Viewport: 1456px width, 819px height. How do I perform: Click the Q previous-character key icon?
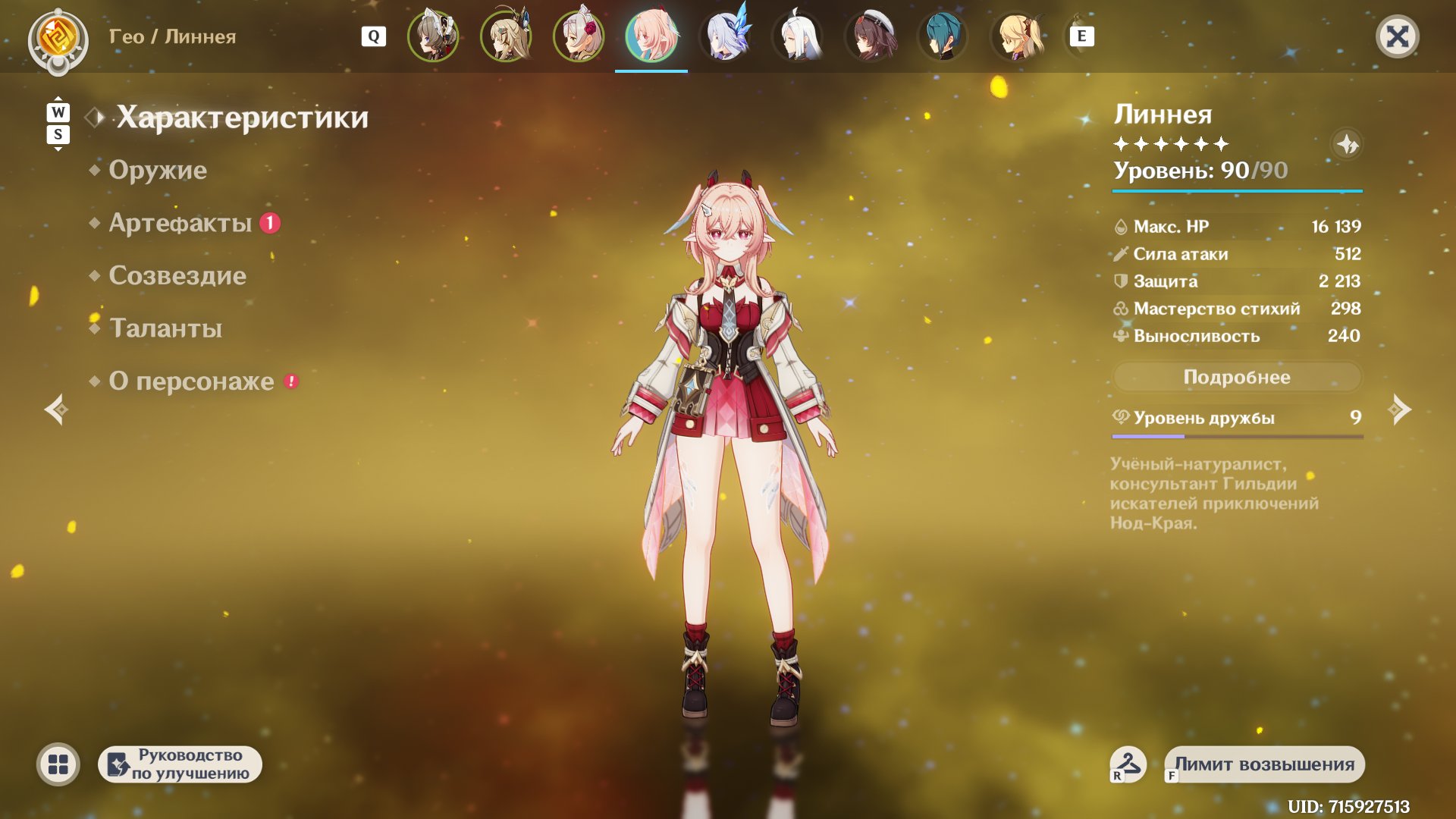coord(374,36)
